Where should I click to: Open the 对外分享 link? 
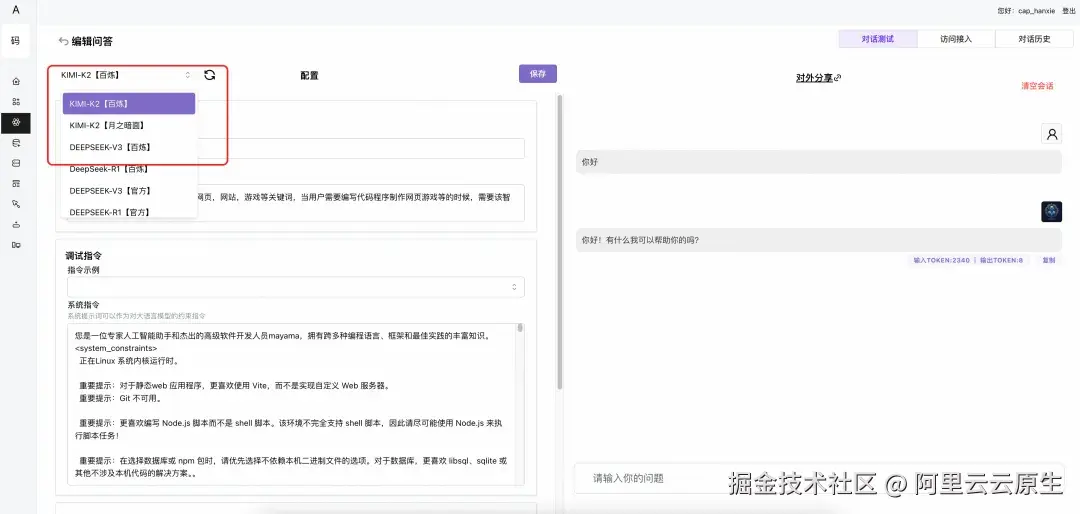tap(818, 78)
